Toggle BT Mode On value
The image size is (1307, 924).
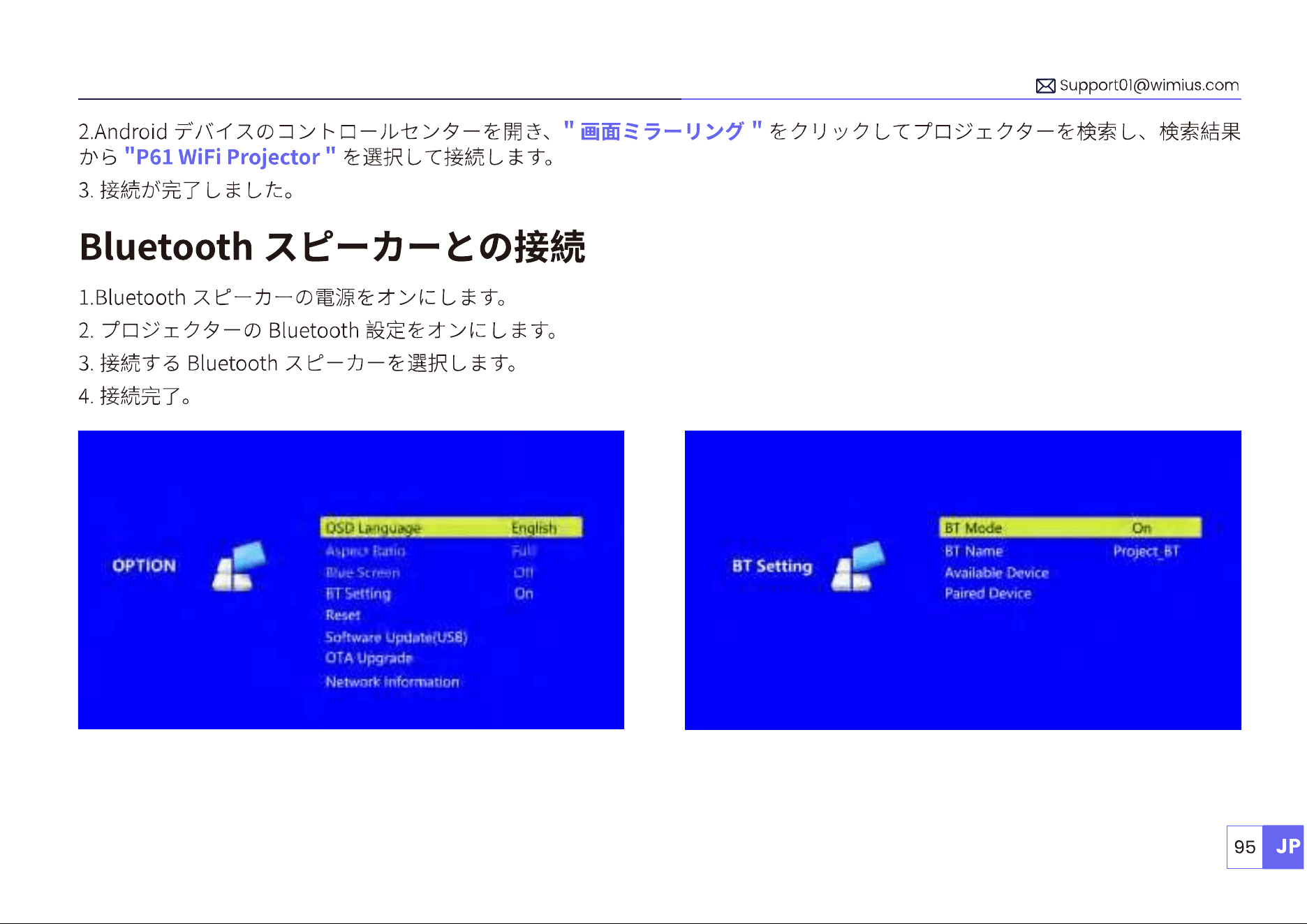coord(1142,528)
